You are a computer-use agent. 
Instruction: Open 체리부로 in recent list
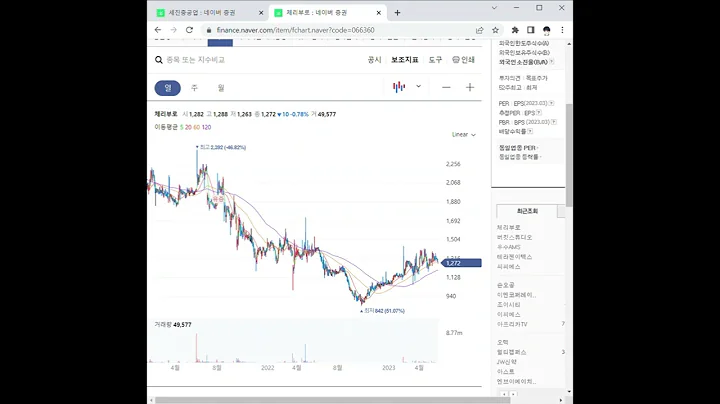tap(509, 227)
